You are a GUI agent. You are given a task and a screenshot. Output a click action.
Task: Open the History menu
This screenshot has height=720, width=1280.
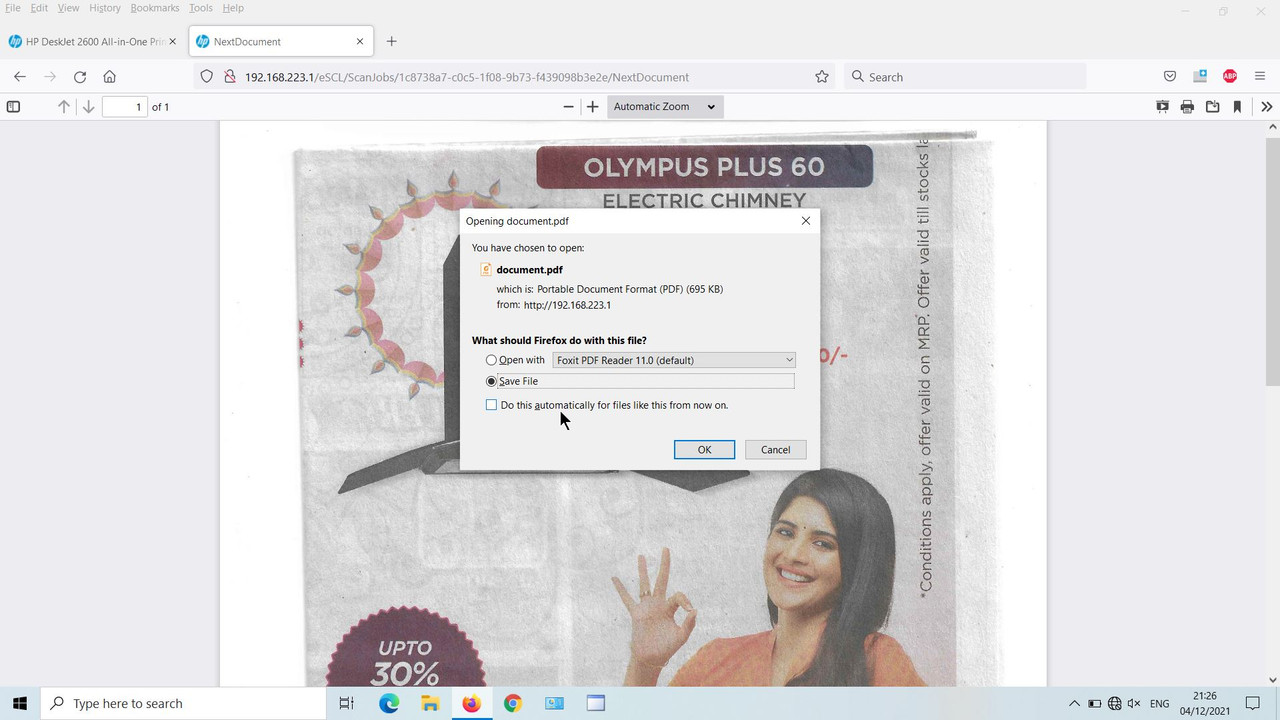(x=105, y=8)
